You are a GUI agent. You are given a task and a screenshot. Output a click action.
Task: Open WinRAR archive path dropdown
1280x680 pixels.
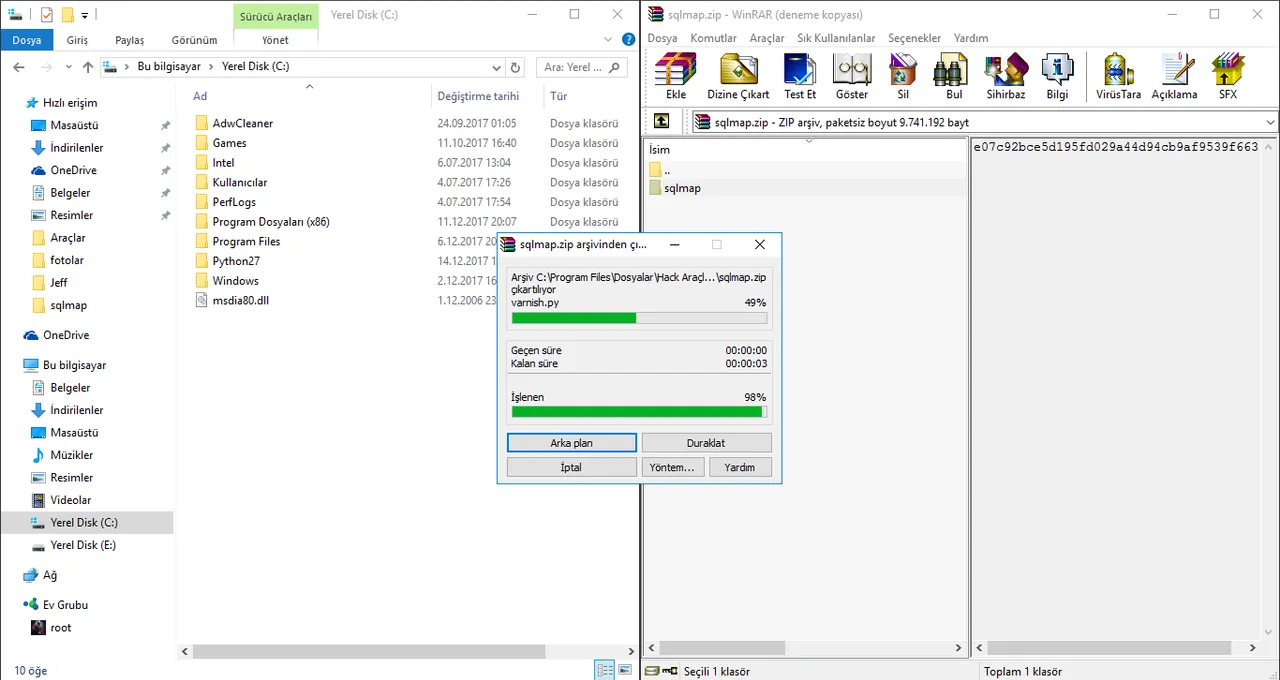coord(1270,122)
